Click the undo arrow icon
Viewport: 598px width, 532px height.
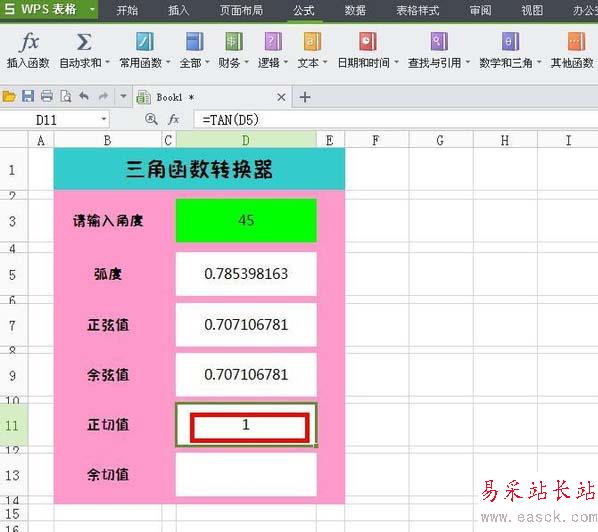pyautogui.click(x=84, y=96)
